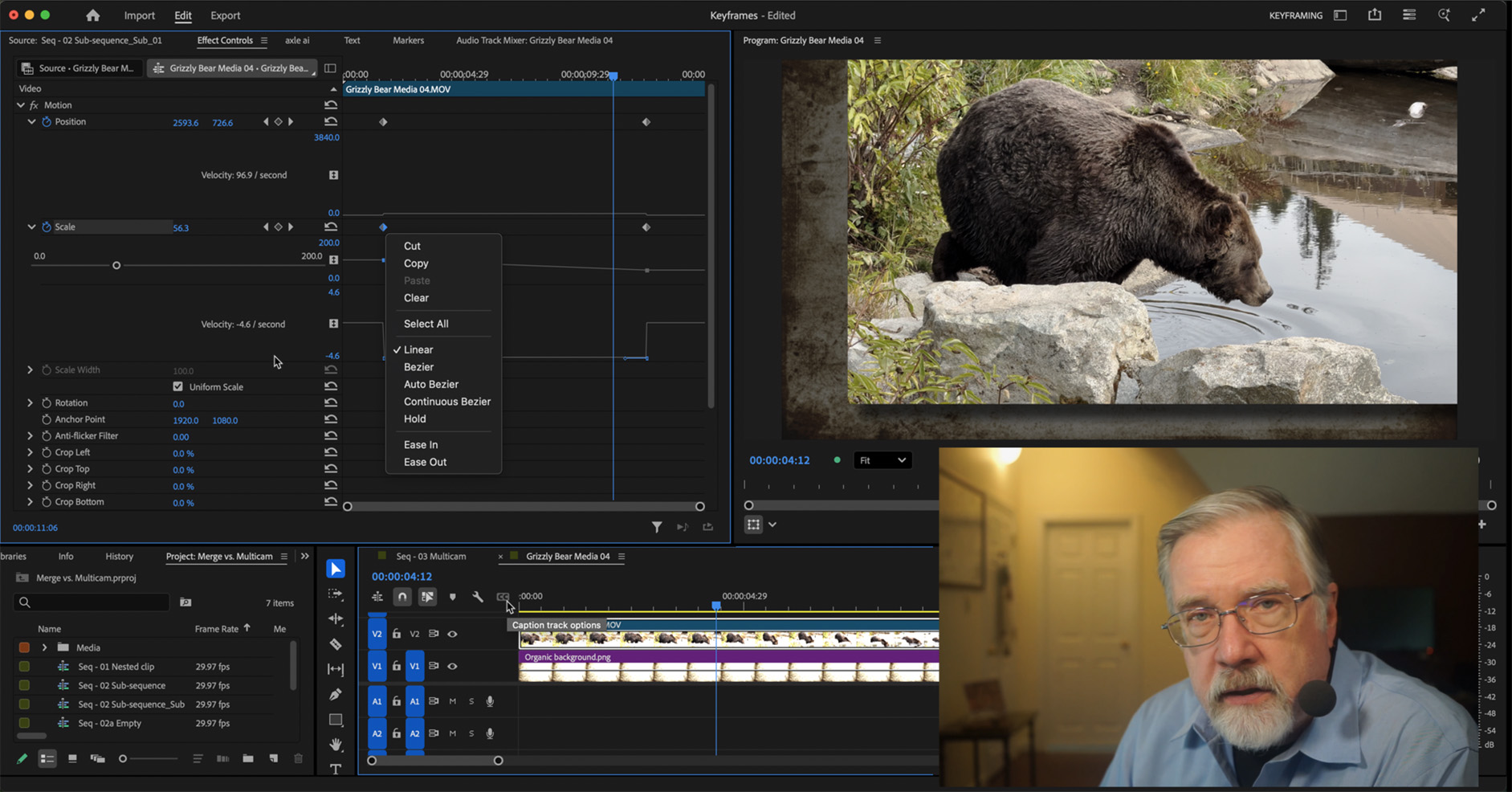Select the Hand tool
The width and height of the screenshot is (1512, 792).
(x=336, y=745)
